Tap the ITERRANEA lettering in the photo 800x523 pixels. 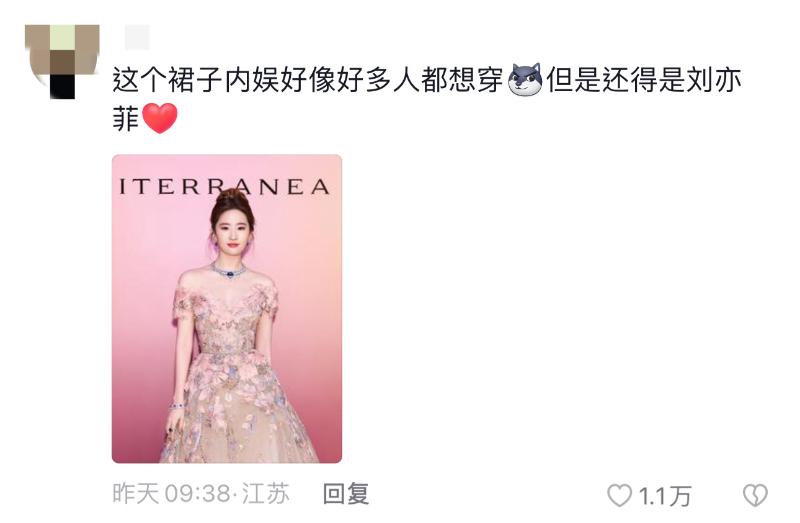224,187
